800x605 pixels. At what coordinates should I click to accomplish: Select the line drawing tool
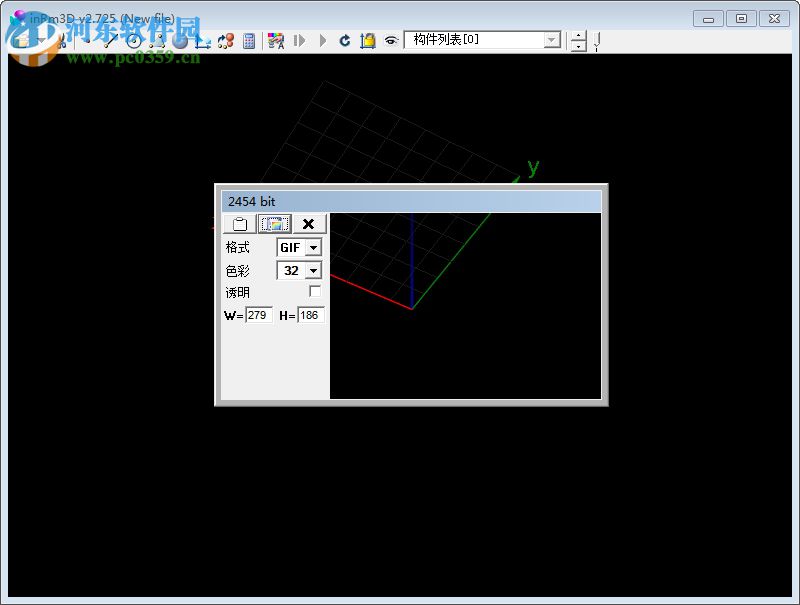[109, 42]
